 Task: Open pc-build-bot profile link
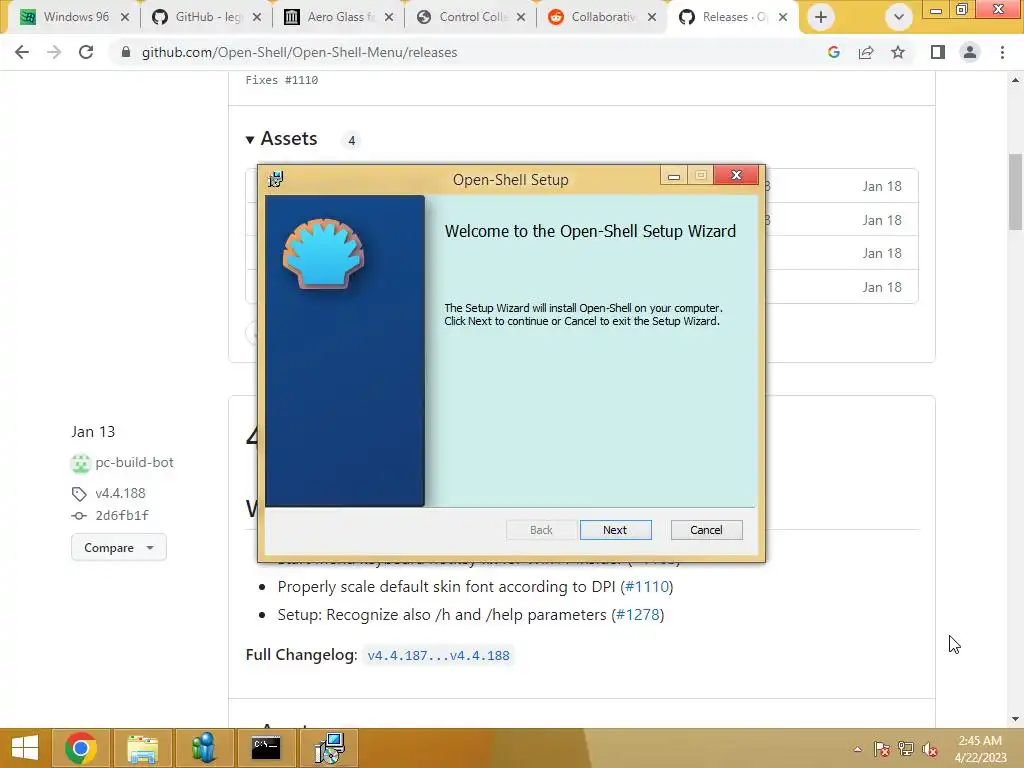point(135,462)
